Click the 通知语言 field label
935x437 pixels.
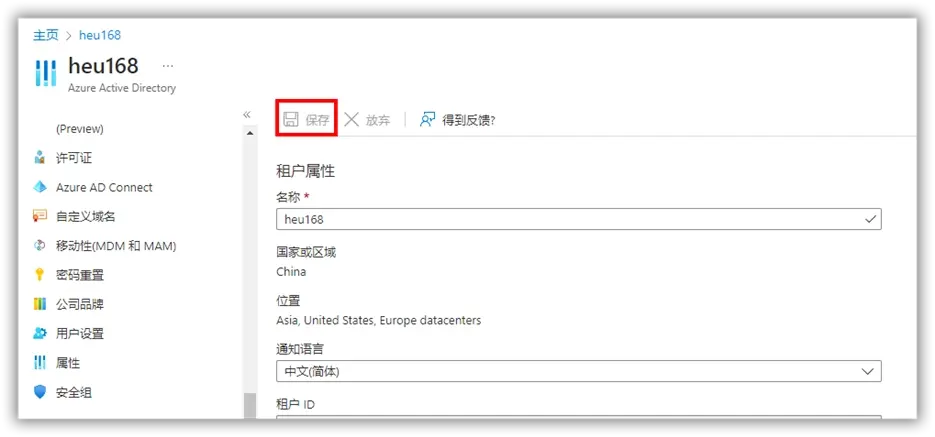[301, 349]
